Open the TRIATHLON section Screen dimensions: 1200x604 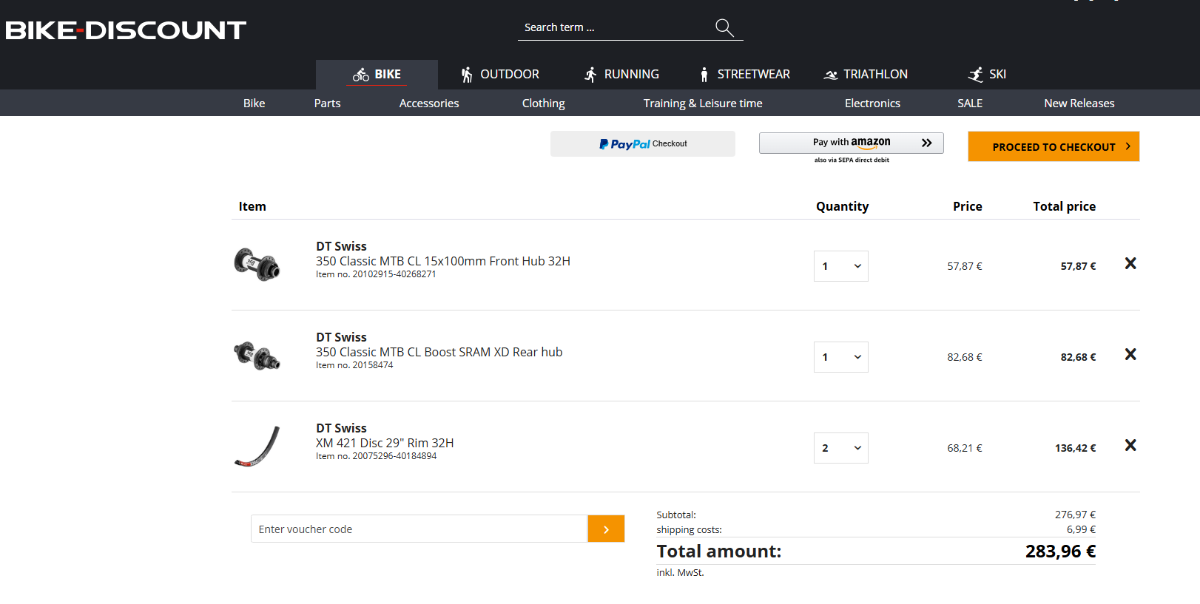pos(865,75)
